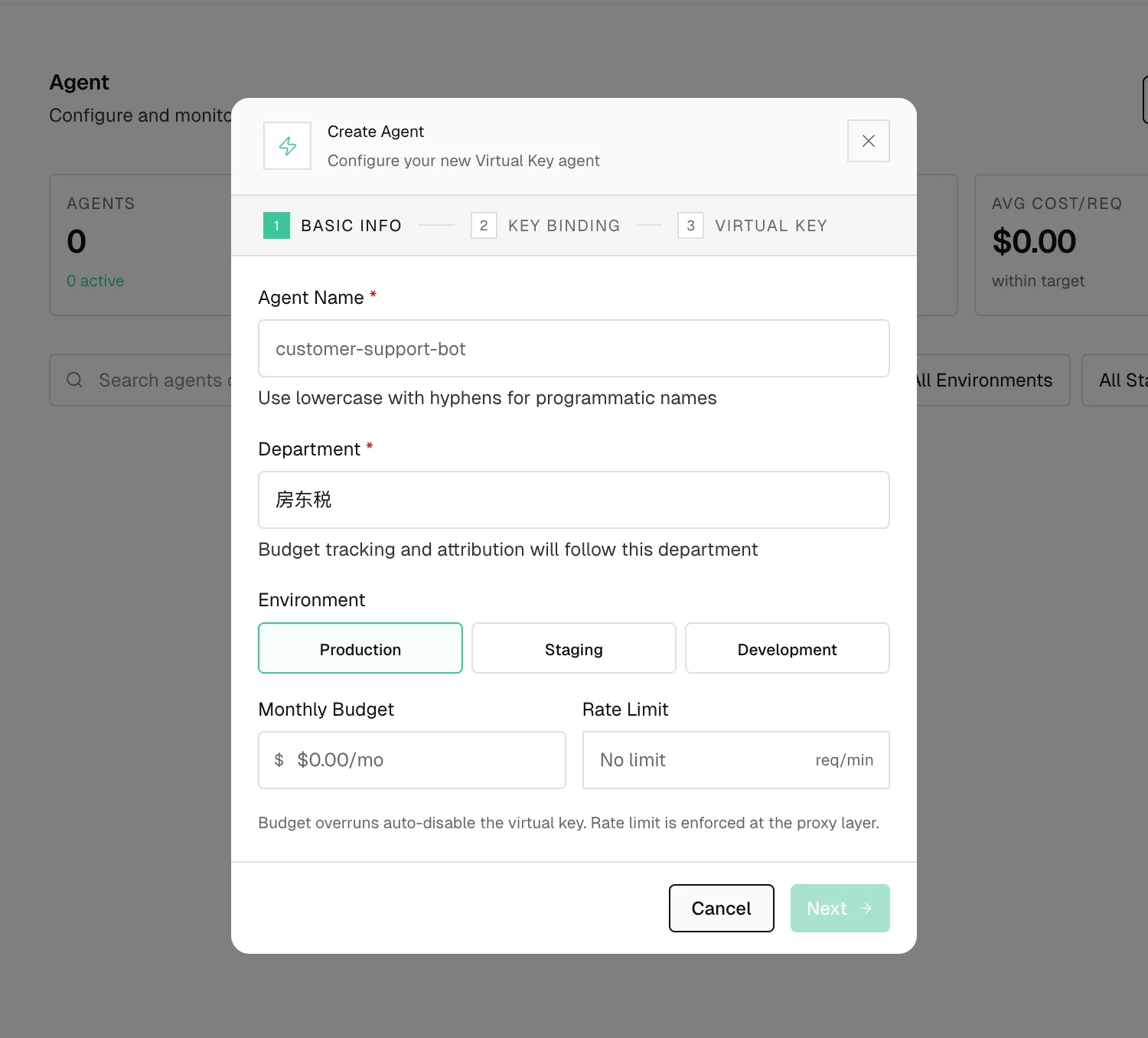Focus the Rate Limit input field
The width and height of the screenshot is (1148, 1038).
[x=736, y=760]
